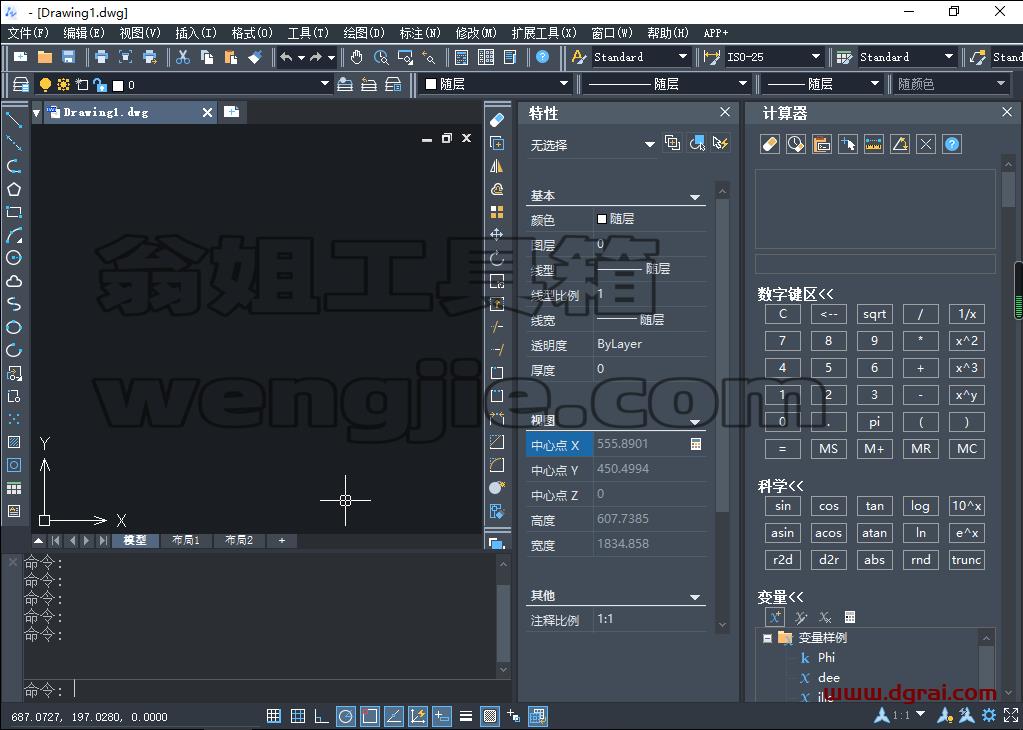
Task: Toggle layer 0 lock padlock icon
Action: 100,85
